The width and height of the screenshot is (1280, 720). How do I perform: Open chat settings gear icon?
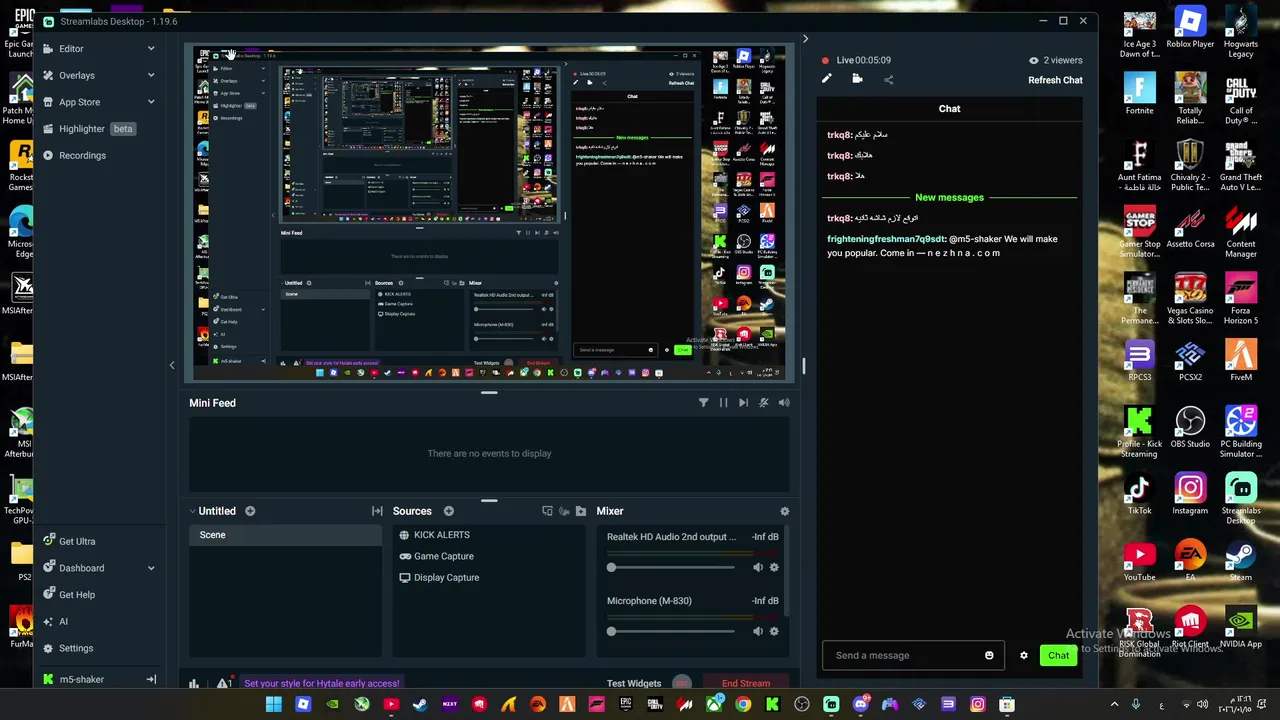(x=1023, y=656)
